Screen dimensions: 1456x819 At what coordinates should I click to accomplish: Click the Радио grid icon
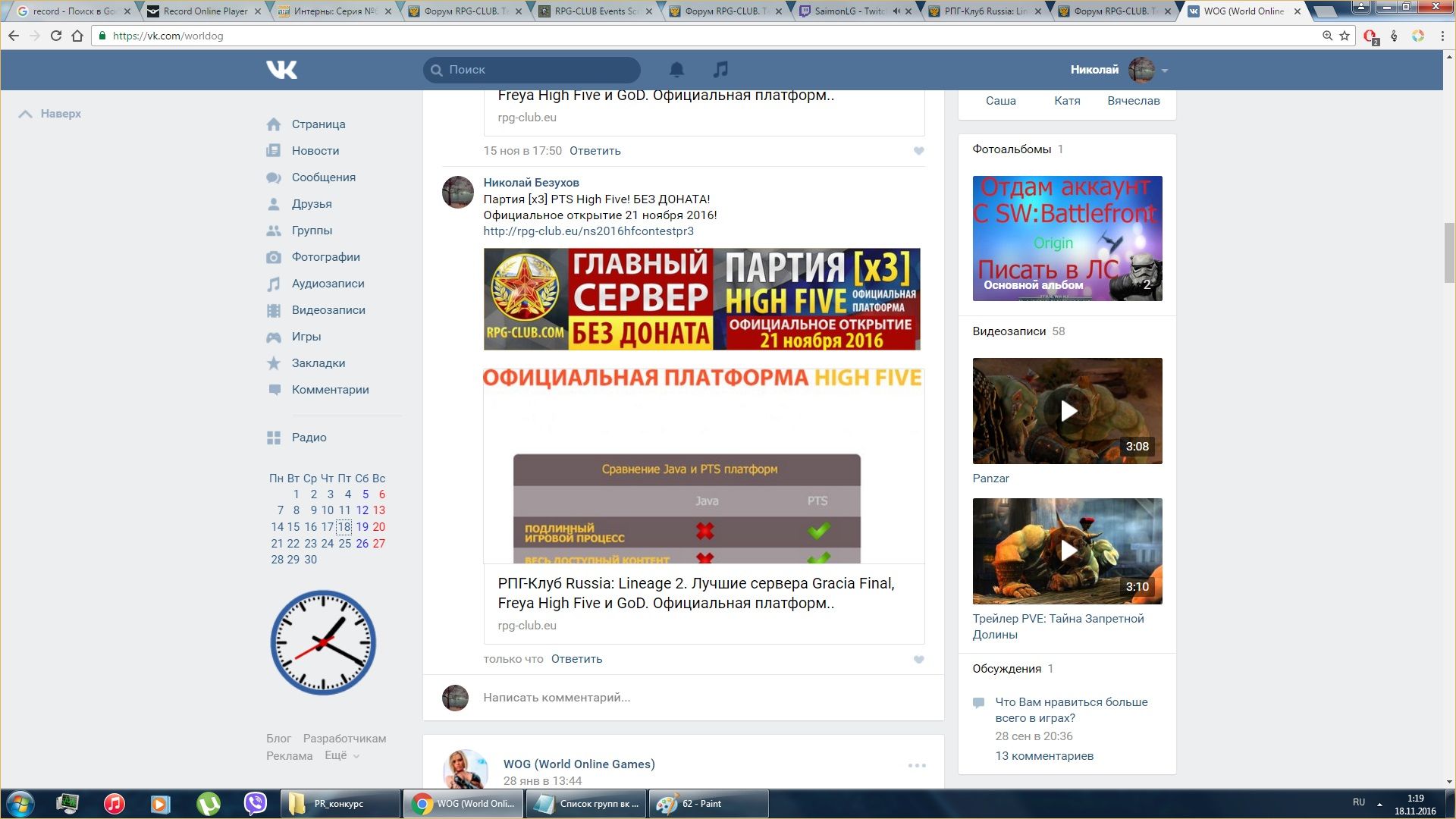[x=274, y=438]
